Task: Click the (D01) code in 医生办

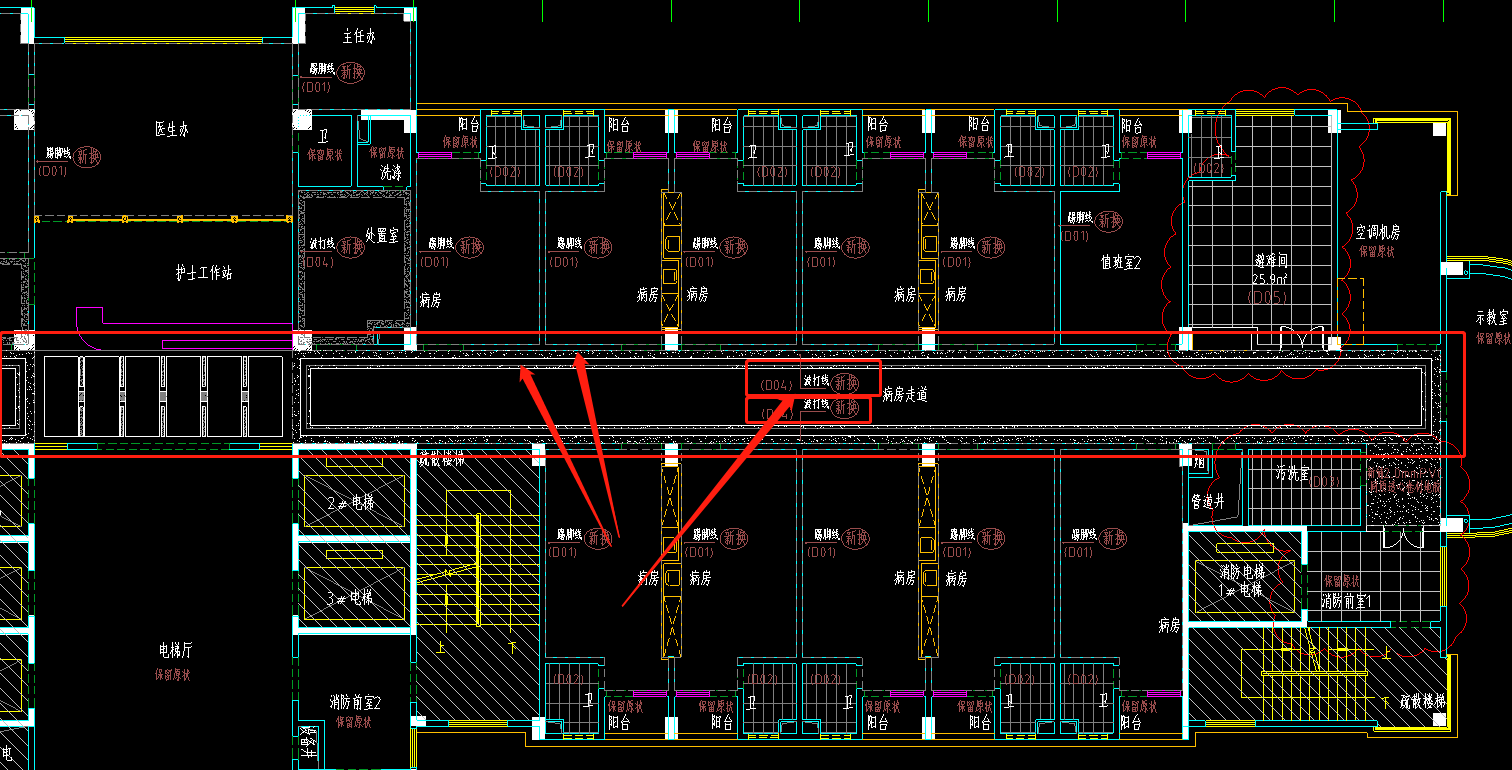Action: pyautogui.click(x=52, y=171)
